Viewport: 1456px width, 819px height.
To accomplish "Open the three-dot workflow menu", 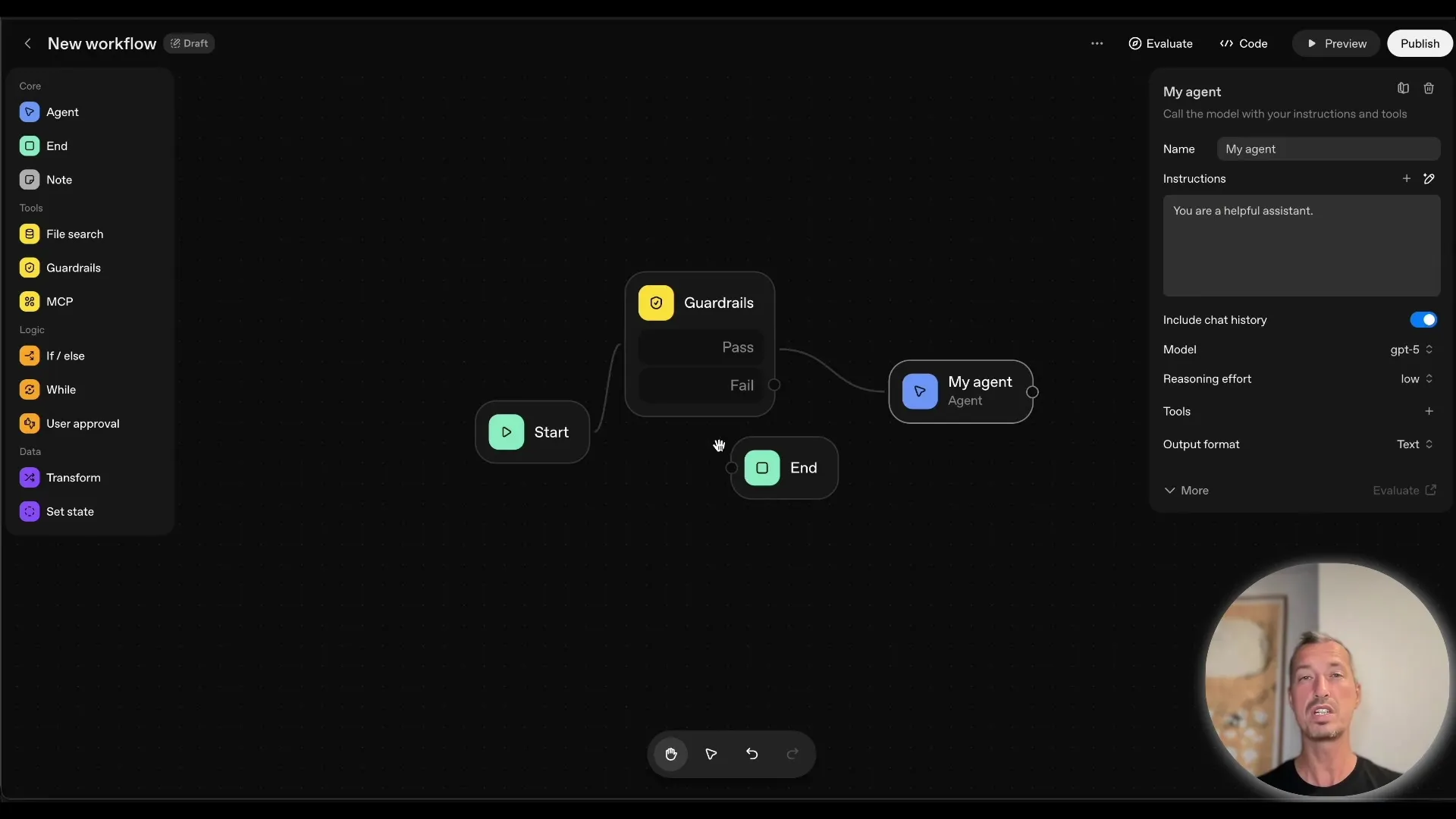I will [1097, 43].
